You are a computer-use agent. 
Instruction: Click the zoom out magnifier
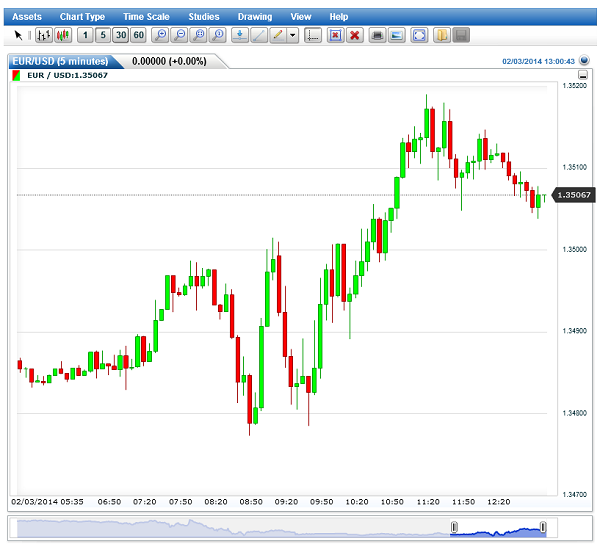click(x=179, y=36)
